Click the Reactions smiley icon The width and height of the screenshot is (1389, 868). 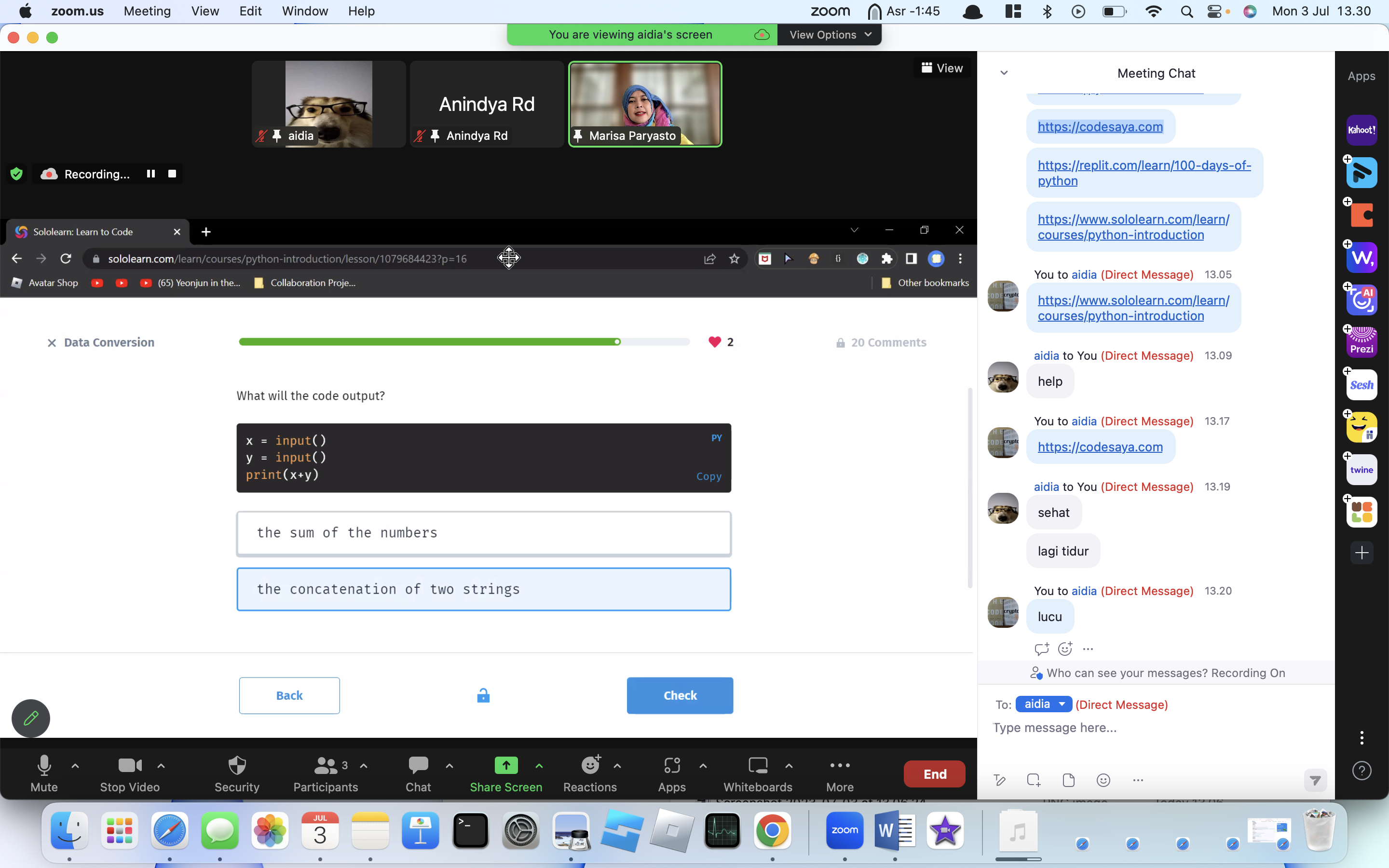coord(590,765)
